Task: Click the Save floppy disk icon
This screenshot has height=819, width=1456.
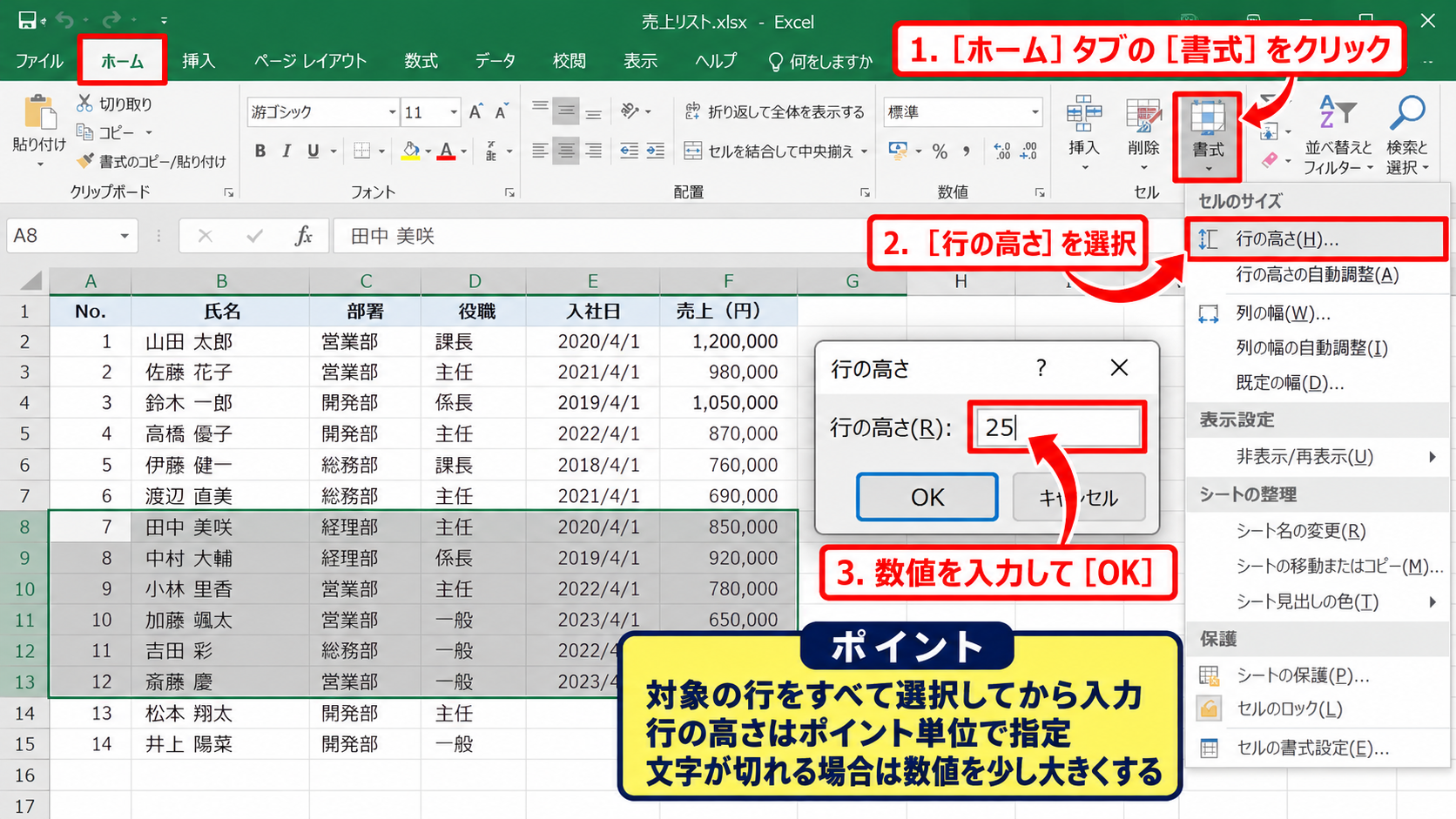Action: click(x=27, y=20)
